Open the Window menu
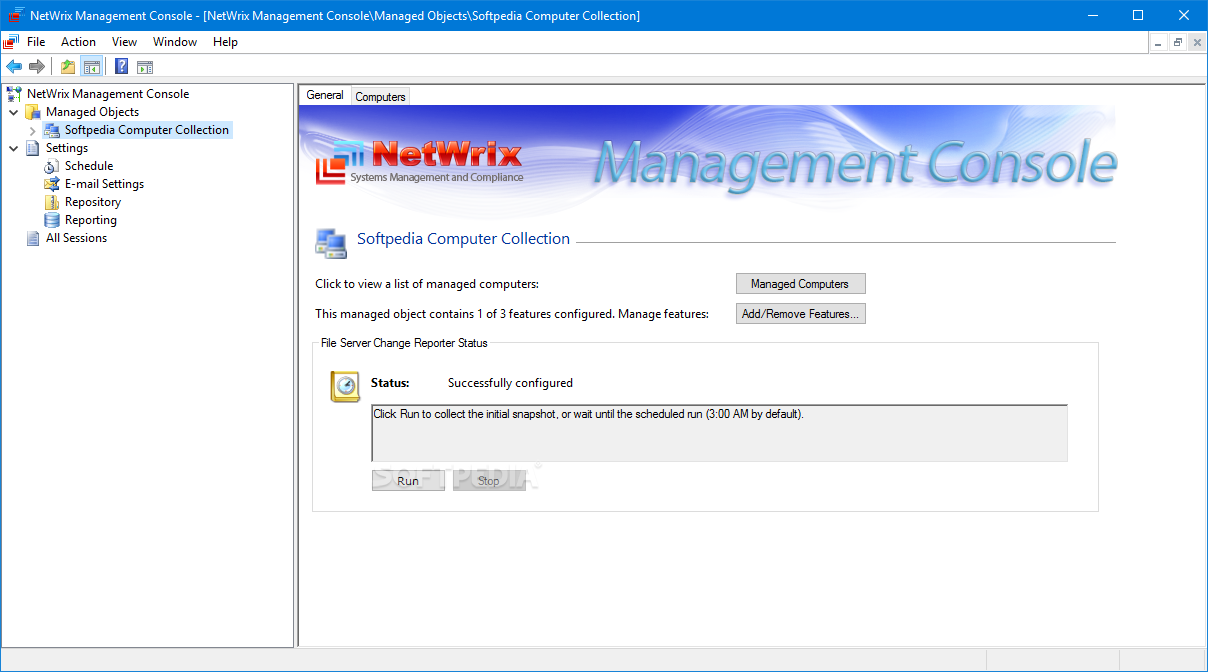Viewport: 1208px width, 672px height. coord(175,42)
